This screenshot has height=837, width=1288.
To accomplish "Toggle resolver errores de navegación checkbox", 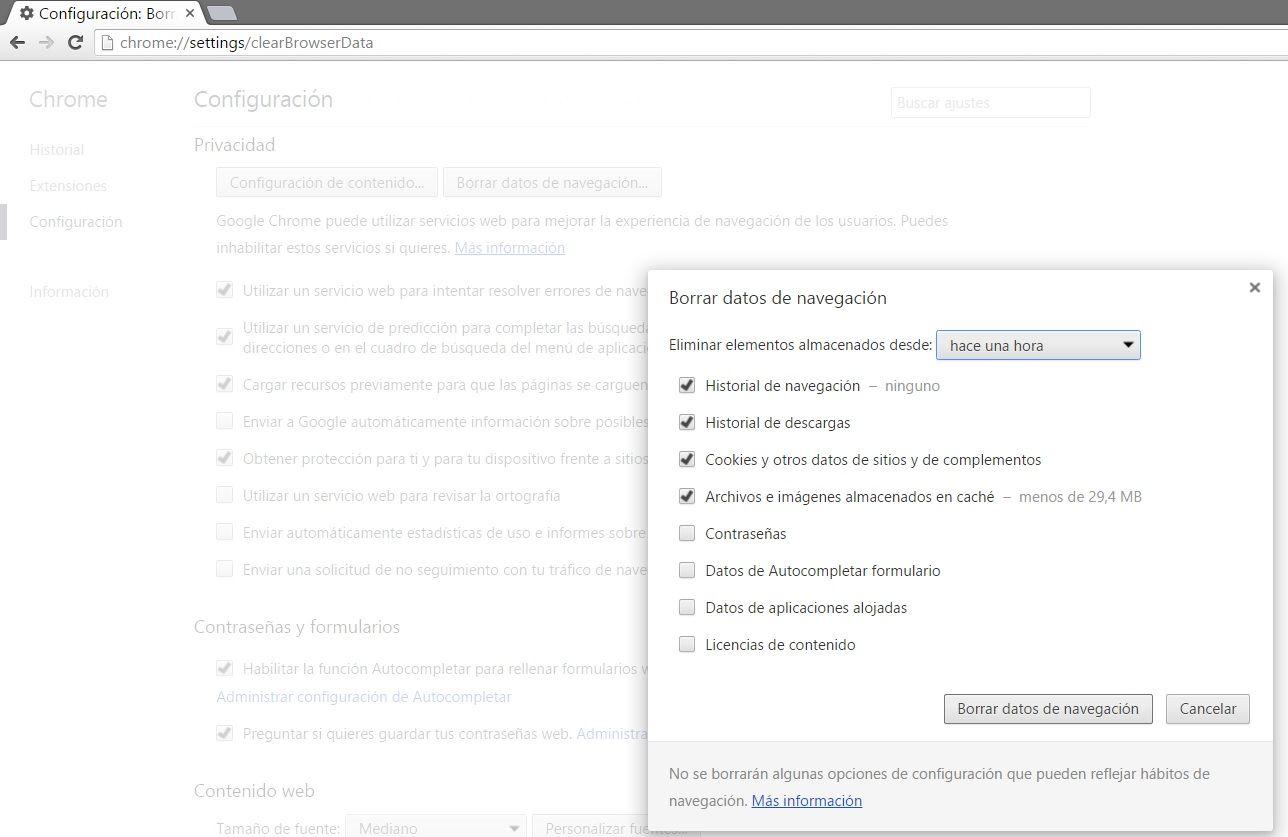I will (x=225, y=290).
